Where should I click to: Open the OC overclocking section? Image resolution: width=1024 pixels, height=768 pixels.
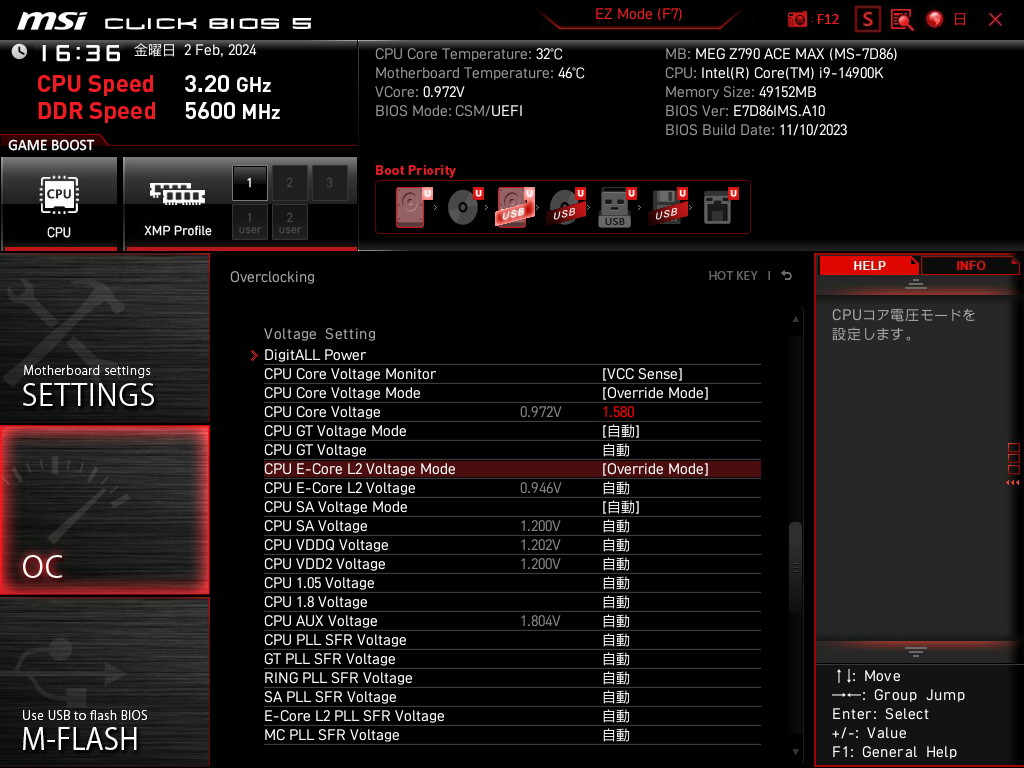point(104,511)
